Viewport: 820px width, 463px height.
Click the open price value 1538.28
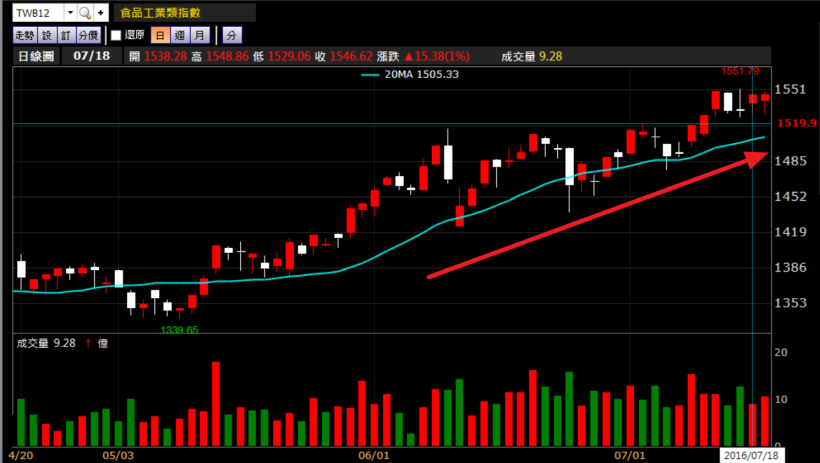coord(165,56)
